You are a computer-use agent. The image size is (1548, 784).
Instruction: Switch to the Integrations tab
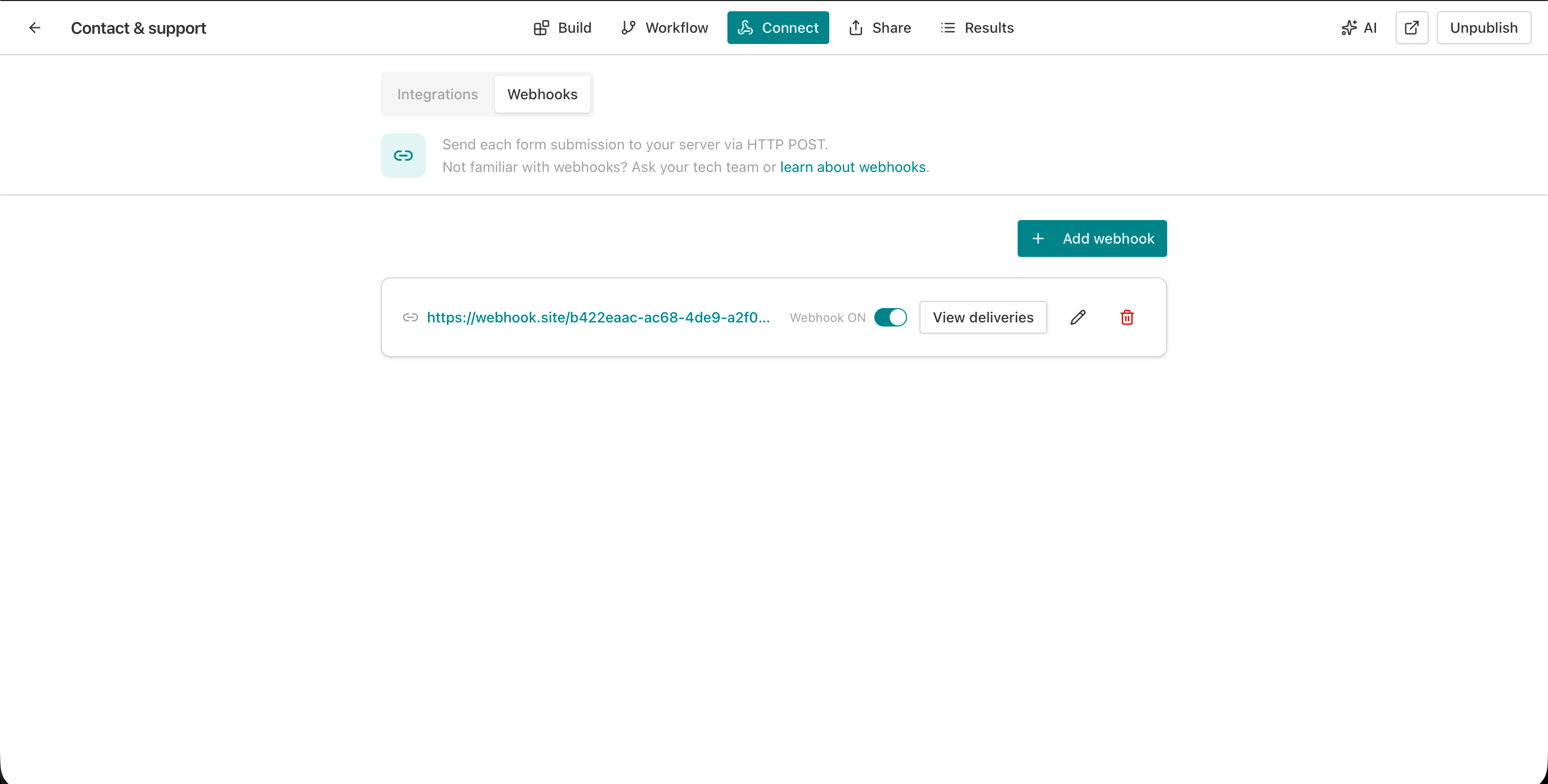tap(437, 94)
